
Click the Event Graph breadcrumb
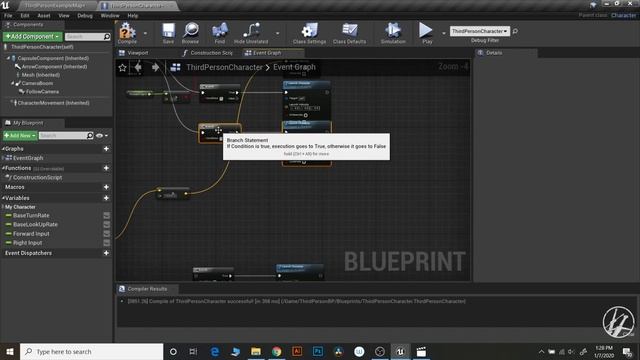pyautogui.click(x=294, y=67)
